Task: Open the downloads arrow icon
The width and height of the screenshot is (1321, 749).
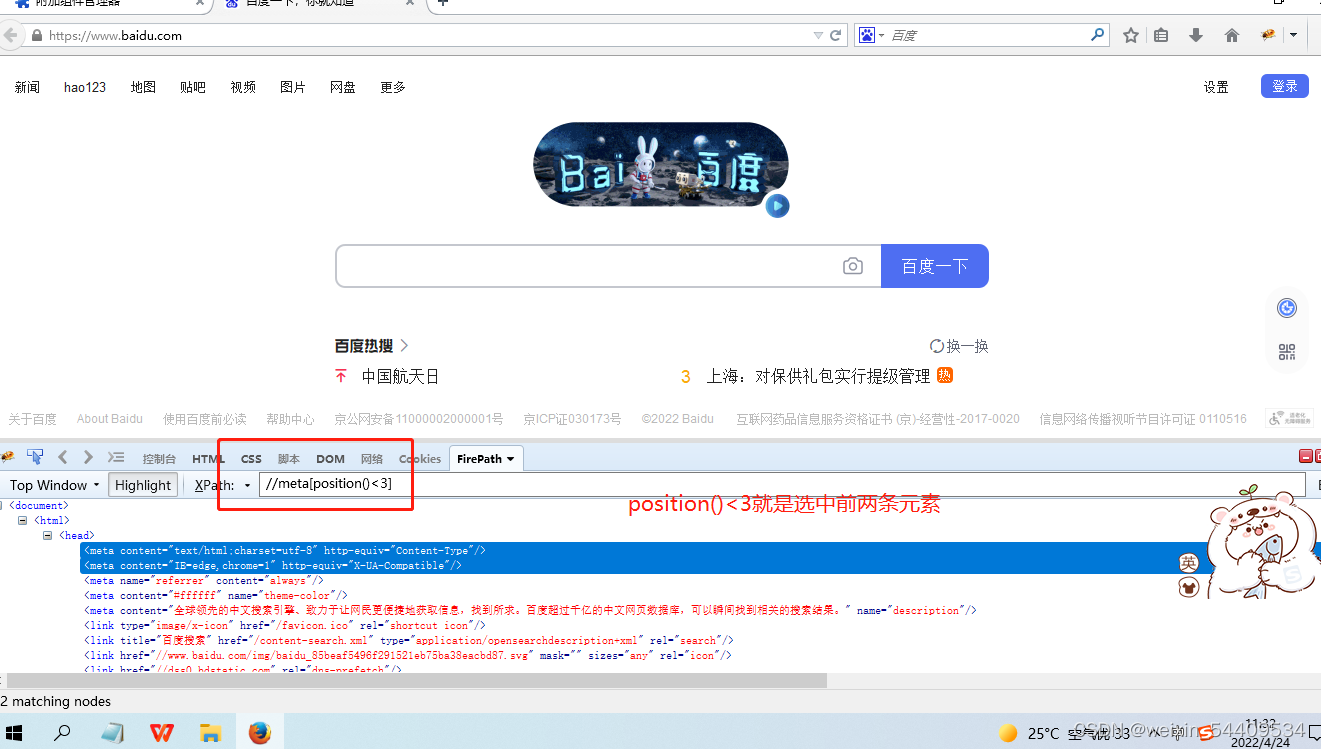Action: coord(1195,35)
